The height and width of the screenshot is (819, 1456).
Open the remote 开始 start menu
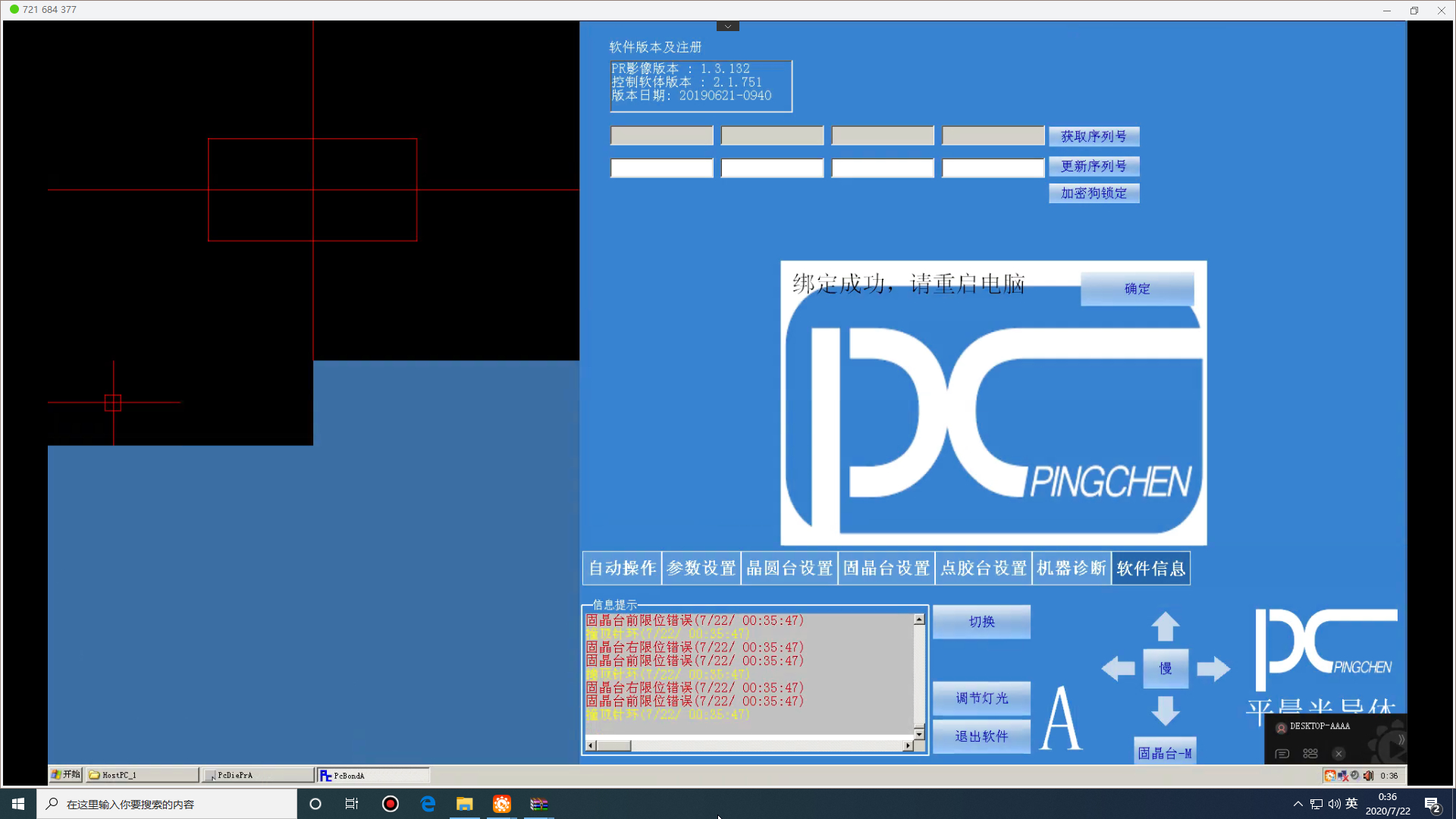pos(66,774)
